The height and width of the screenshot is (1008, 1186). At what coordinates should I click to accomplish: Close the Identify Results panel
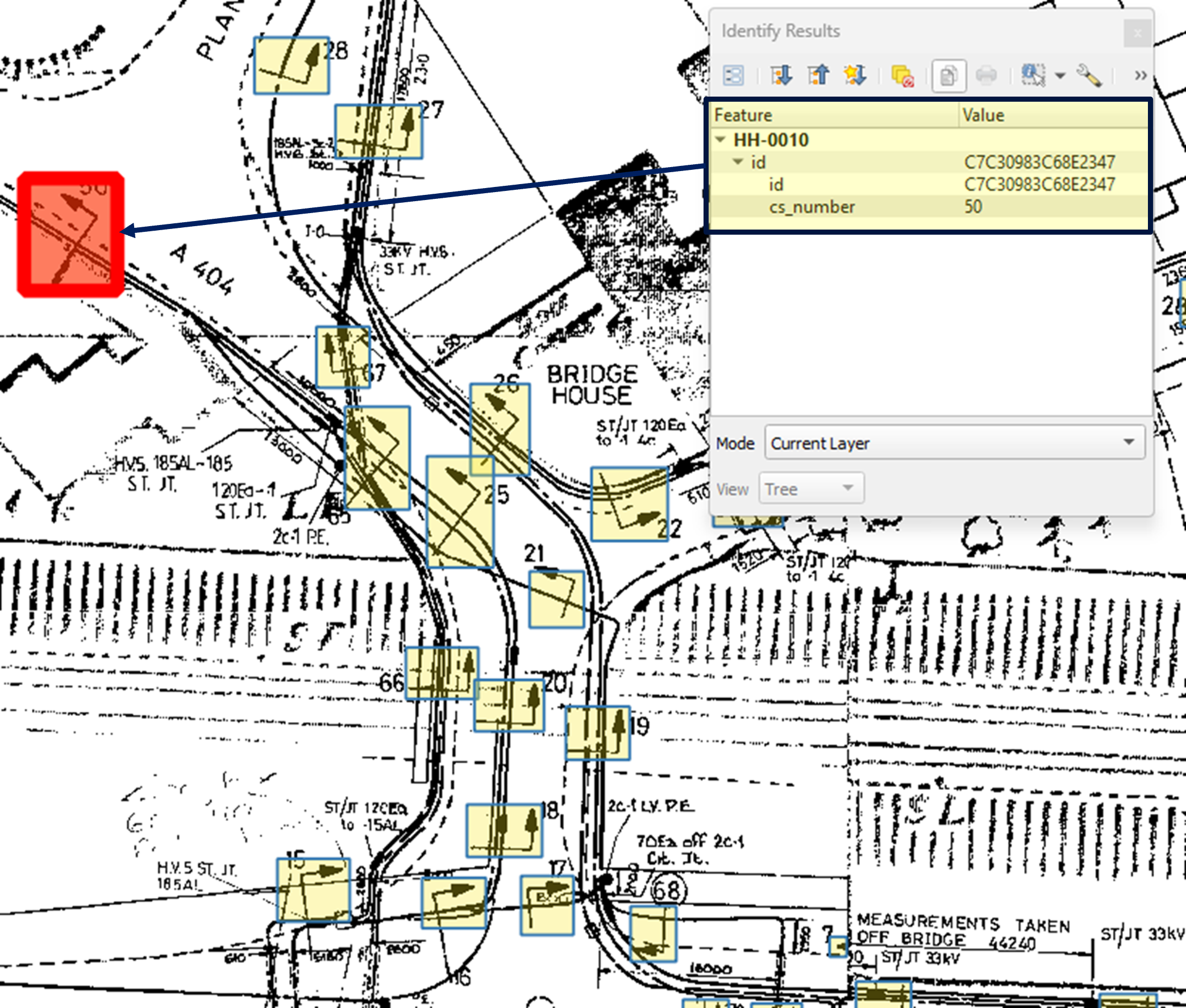click(x=1137, y=33)
